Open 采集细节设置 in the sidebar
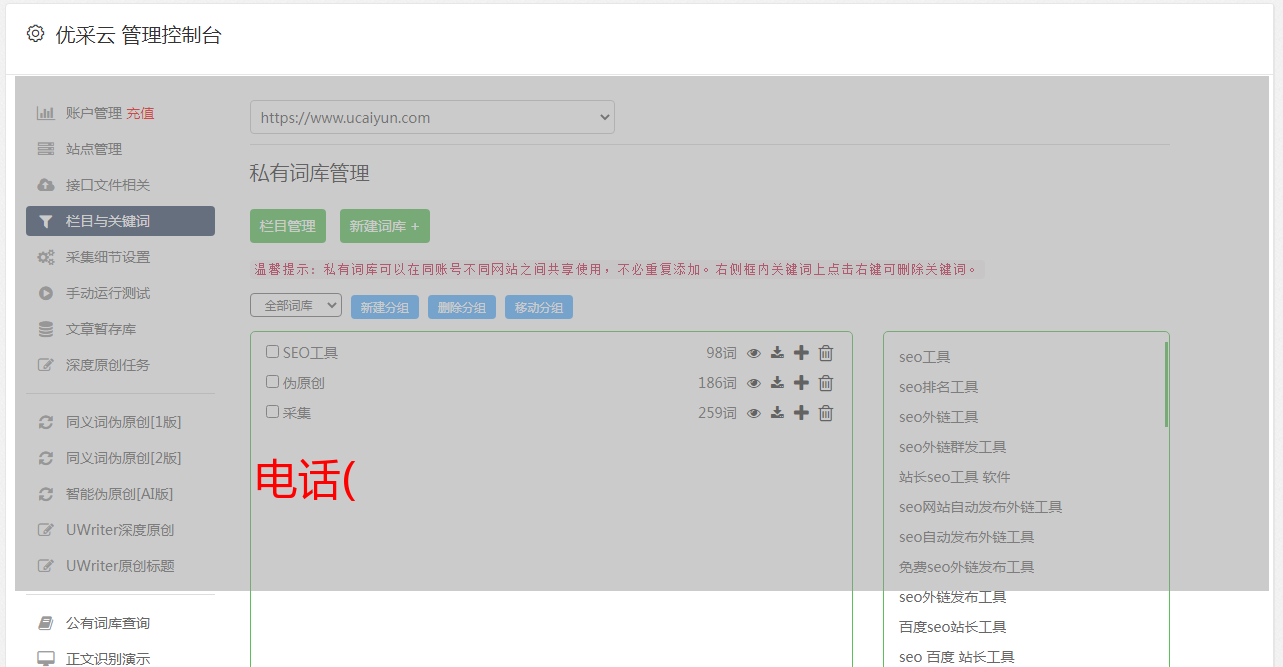Viewport: 1283px width, 667px height. tap(108, 257)
